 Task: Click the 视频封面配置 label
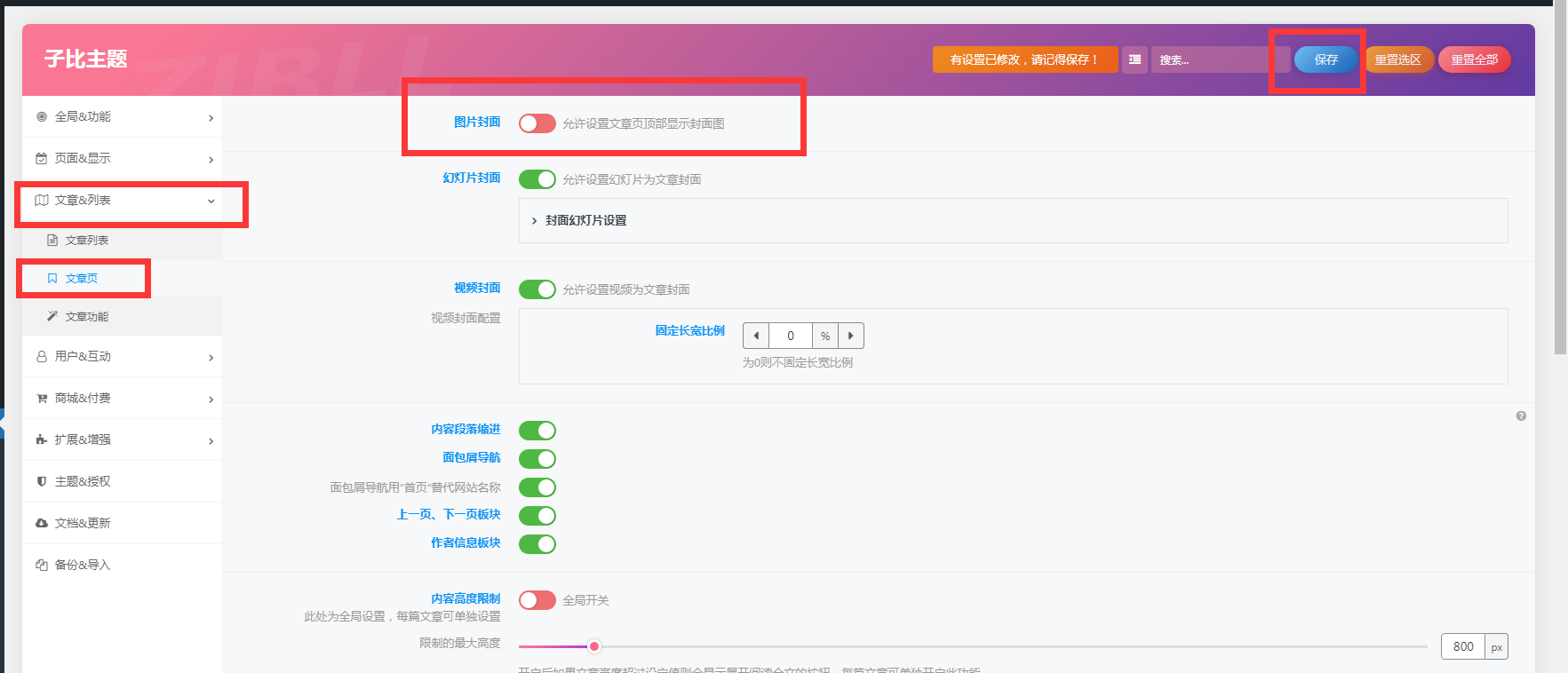(466, 318)
